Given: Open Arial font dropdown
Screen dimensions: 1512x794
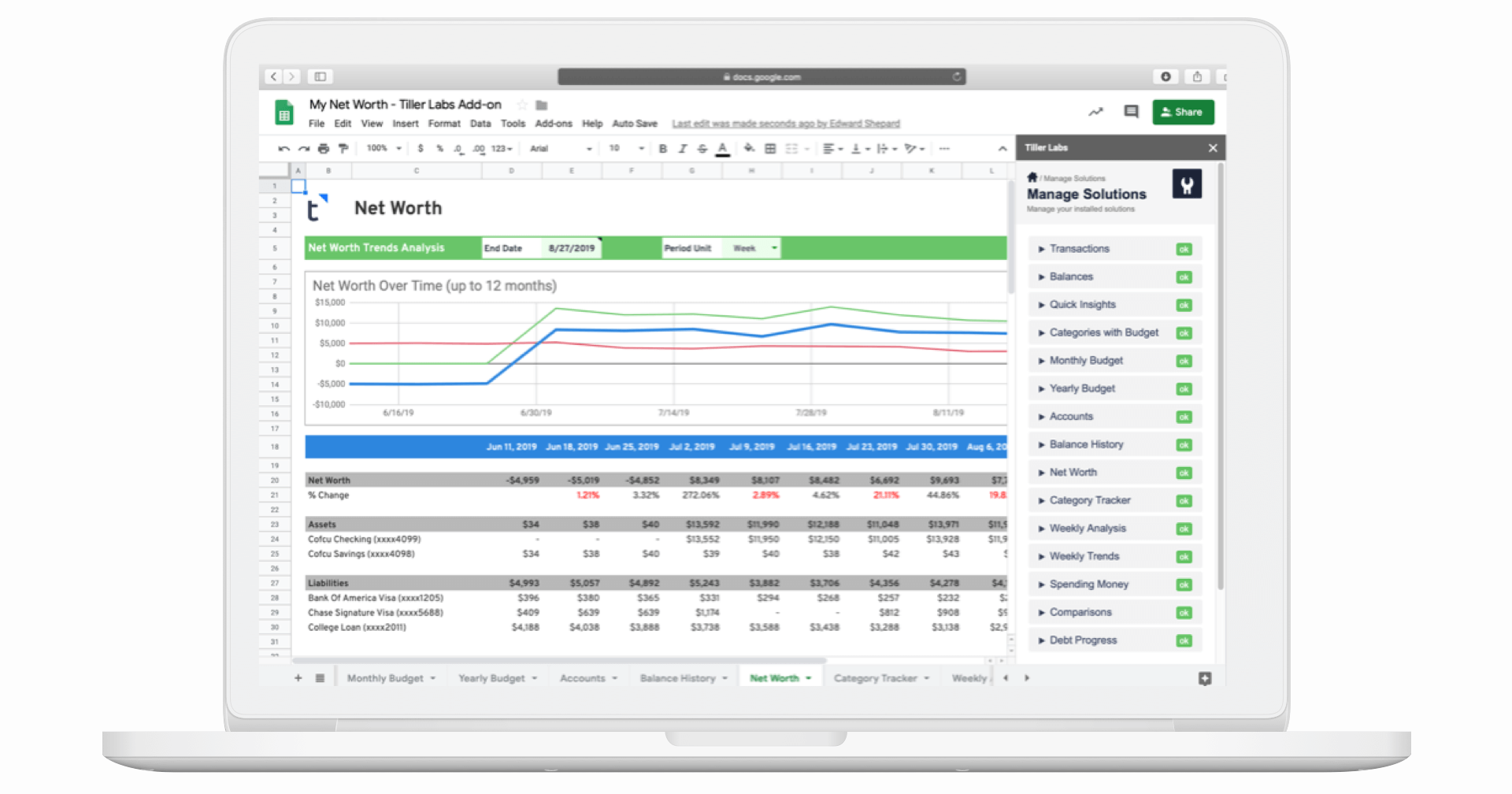Looking at the screenshot, I should click(560, 148).
